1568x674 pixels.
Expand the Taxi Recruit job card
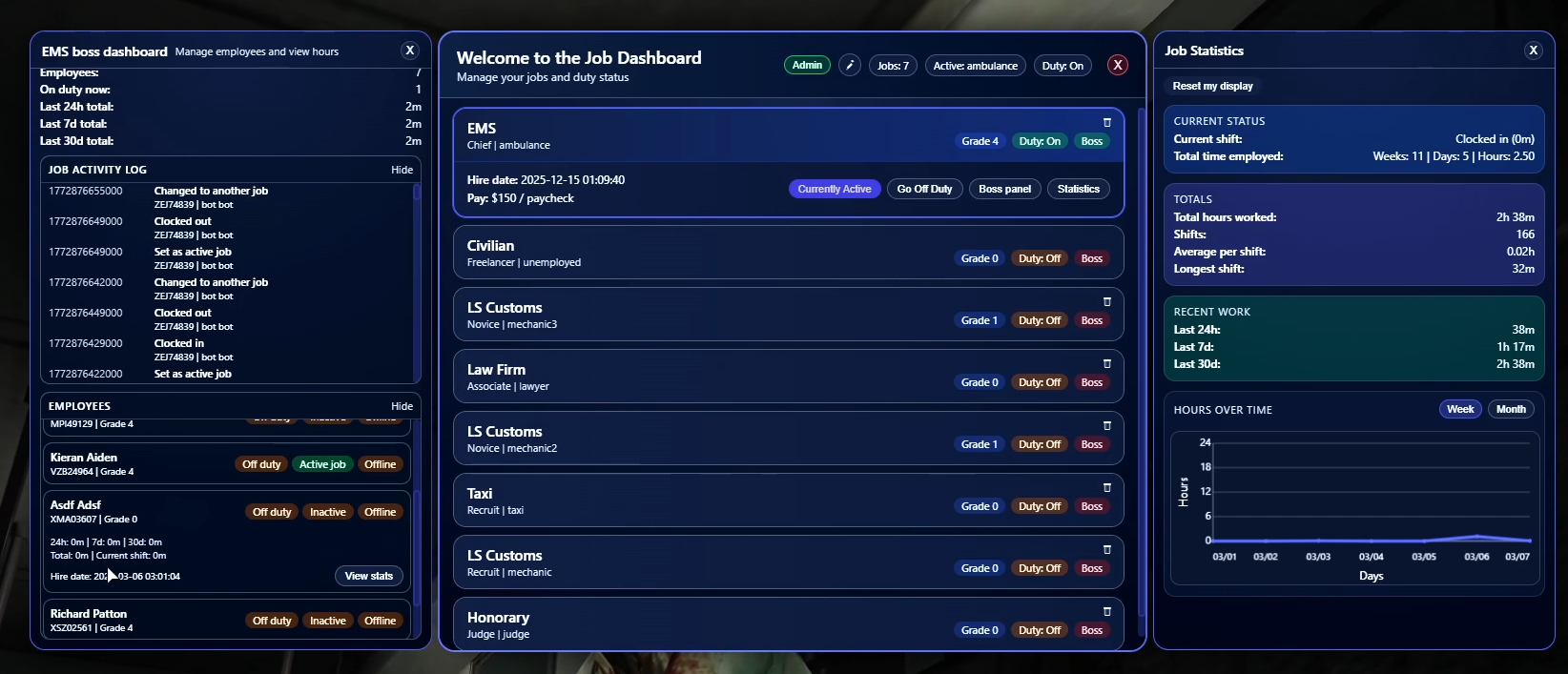[x=788, y=500]
